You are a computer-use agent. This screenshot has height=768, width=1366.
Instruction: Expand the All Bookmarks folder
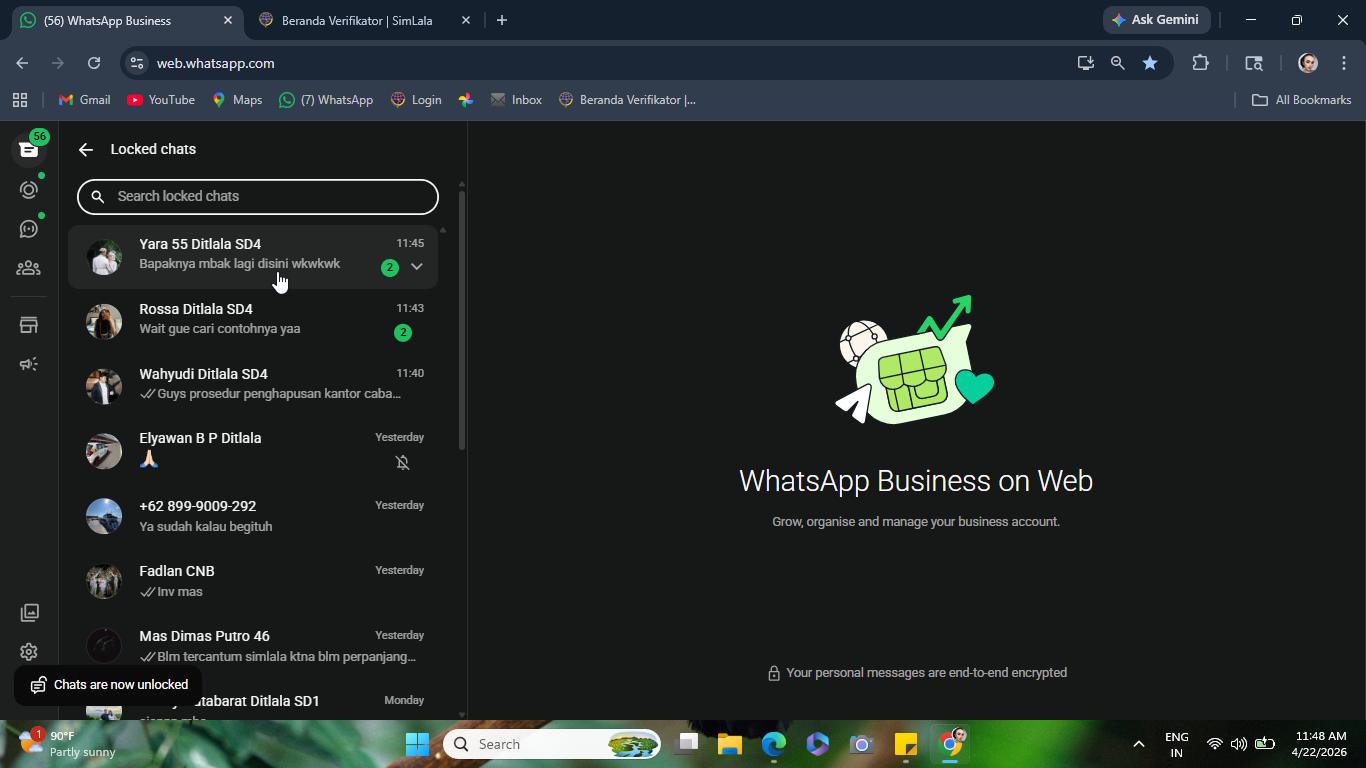tap(1302, 100)
